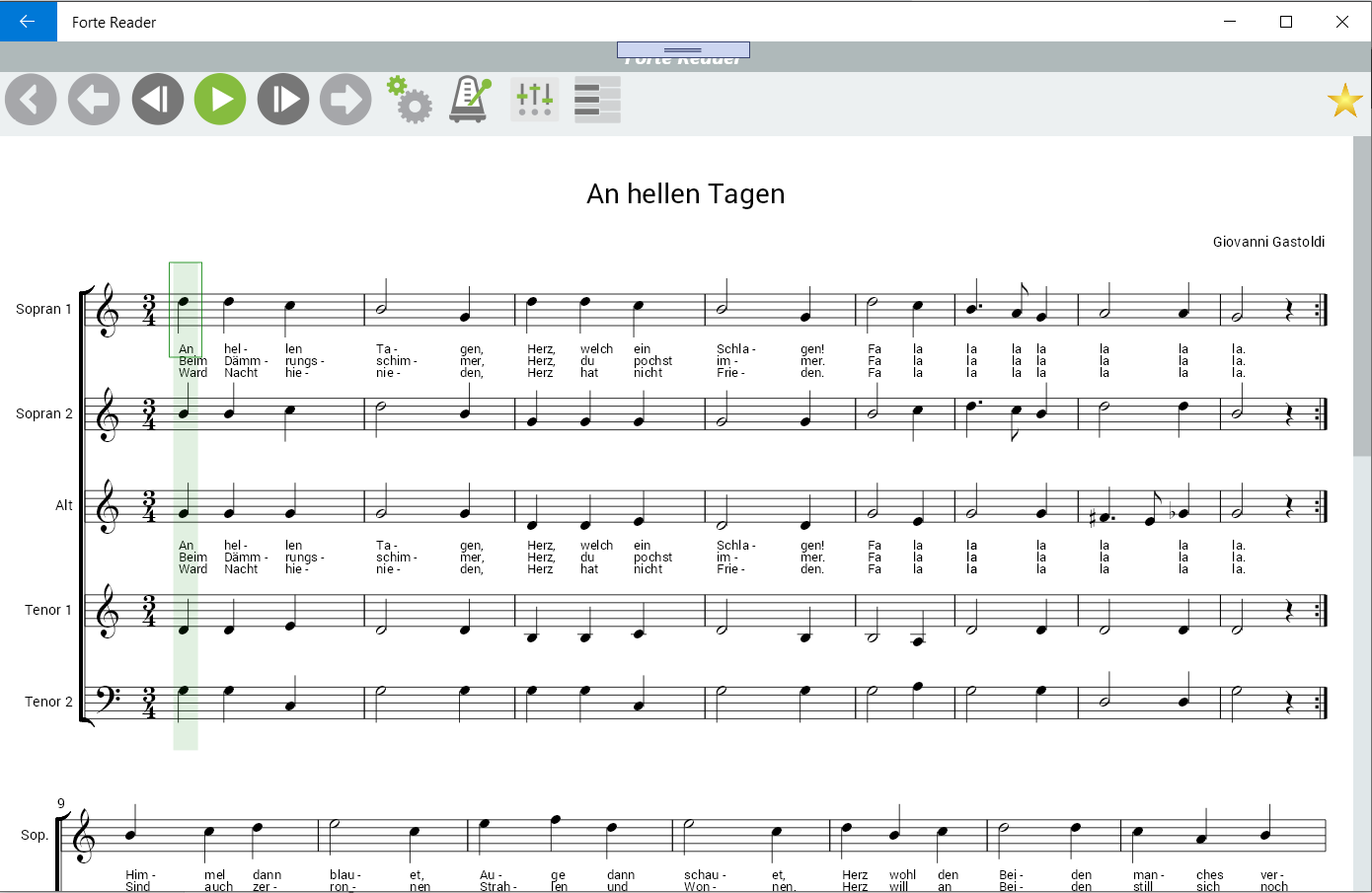Click the title An hellen Tagen
The width and height of the screenshot is (1372, 893).
click(x=686, y=194)
